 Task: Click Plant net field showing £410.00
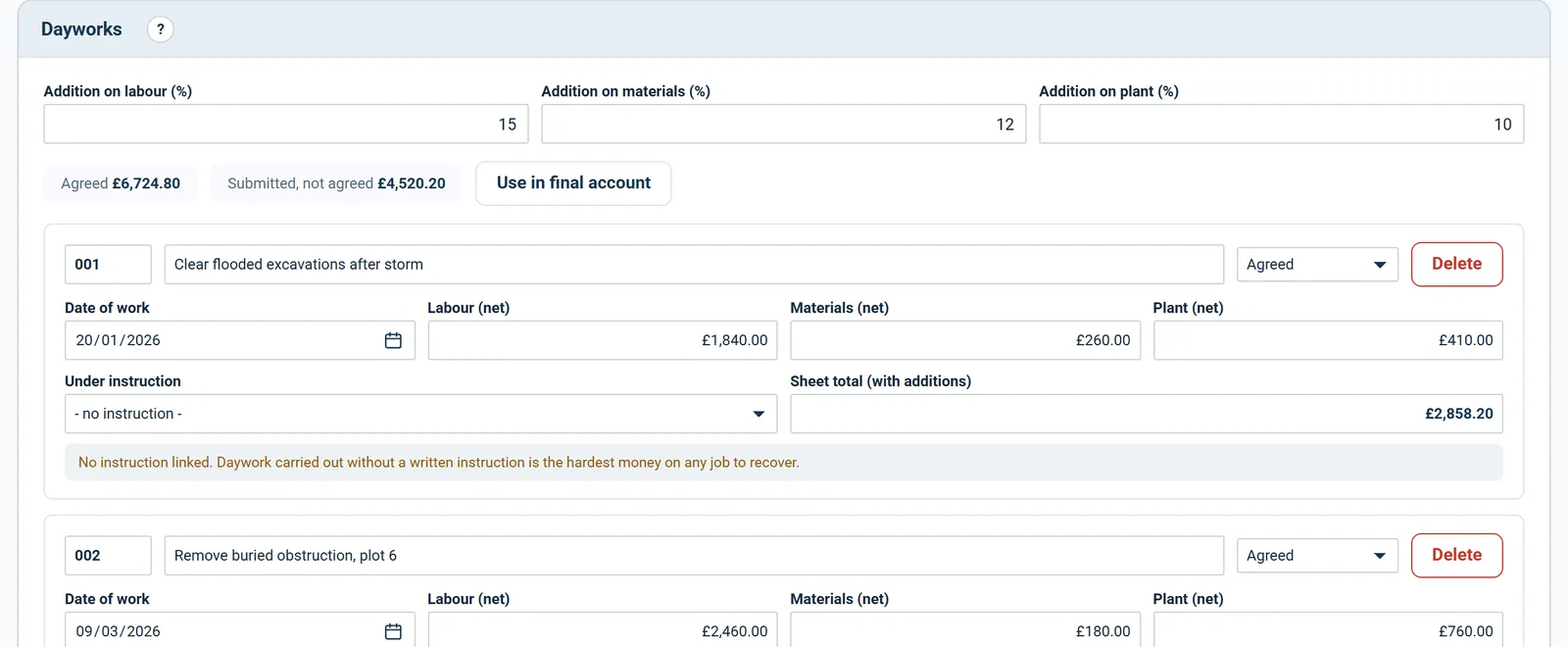pyautogui.click(x=1328, y=340)
